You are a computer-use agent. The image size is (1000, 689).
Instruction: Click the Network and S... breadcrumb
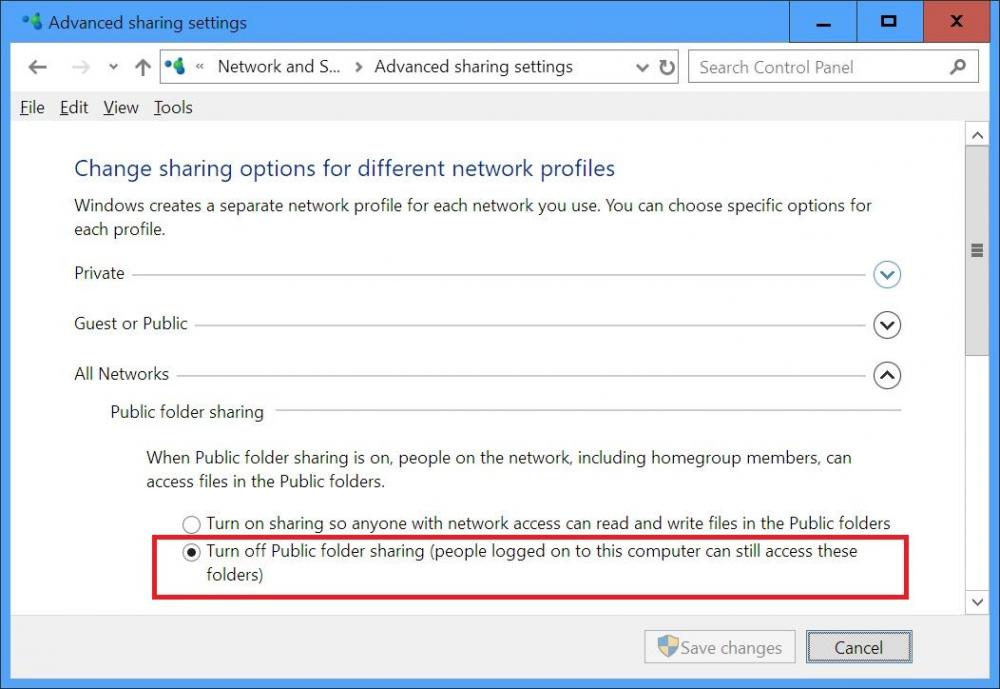279,66
